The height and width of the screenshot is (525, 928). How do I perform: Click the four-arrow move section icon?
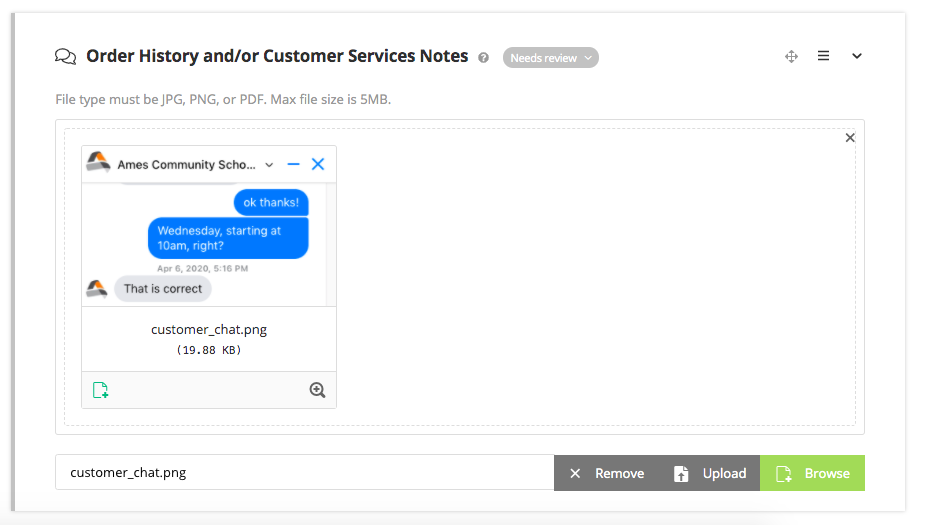pos(791,57)
